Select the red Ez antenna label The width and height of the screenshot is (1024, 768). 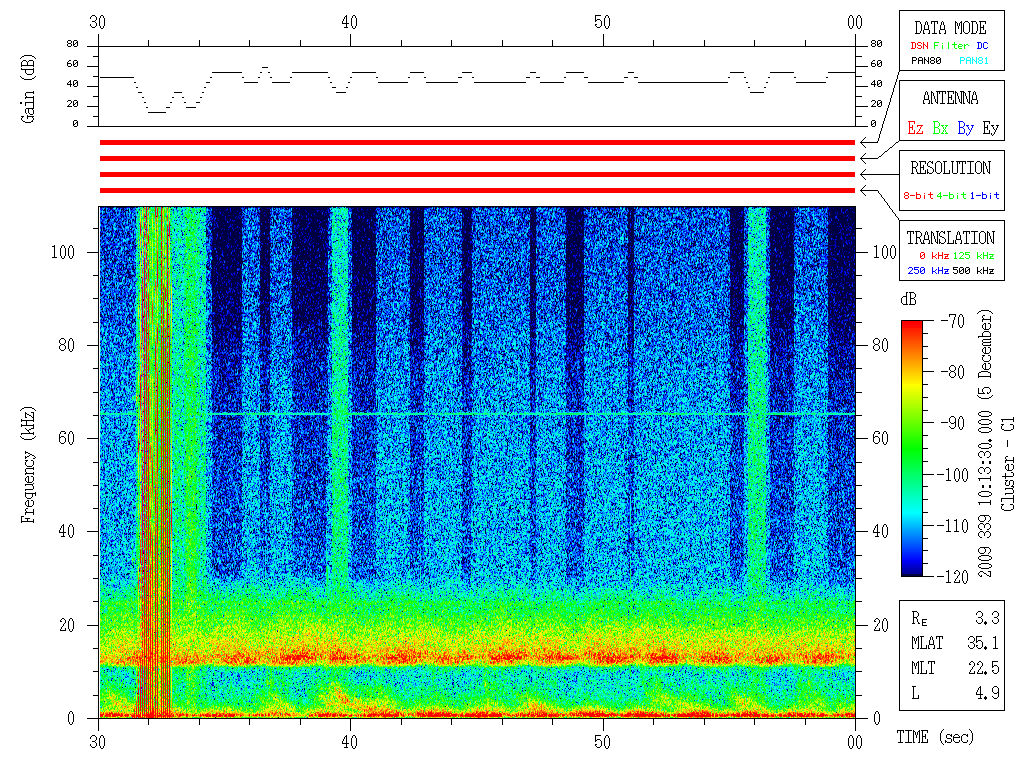915,128
